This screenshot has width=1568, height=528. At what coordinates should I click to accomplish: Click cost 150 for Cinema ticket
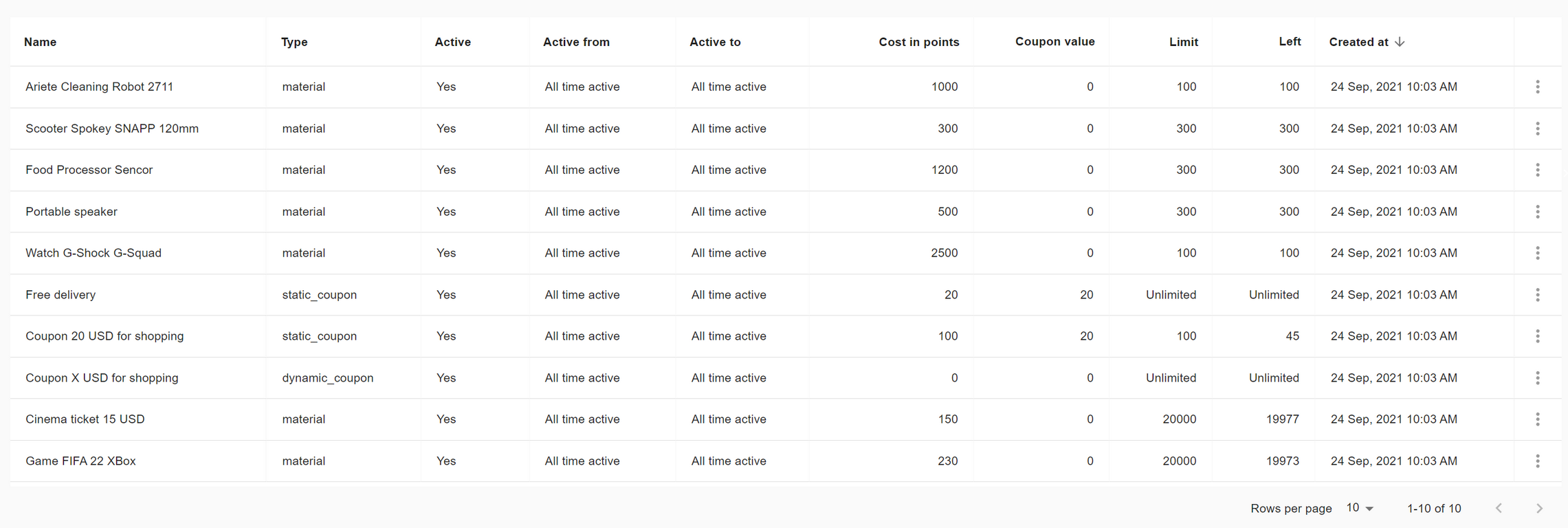point(948,419)
